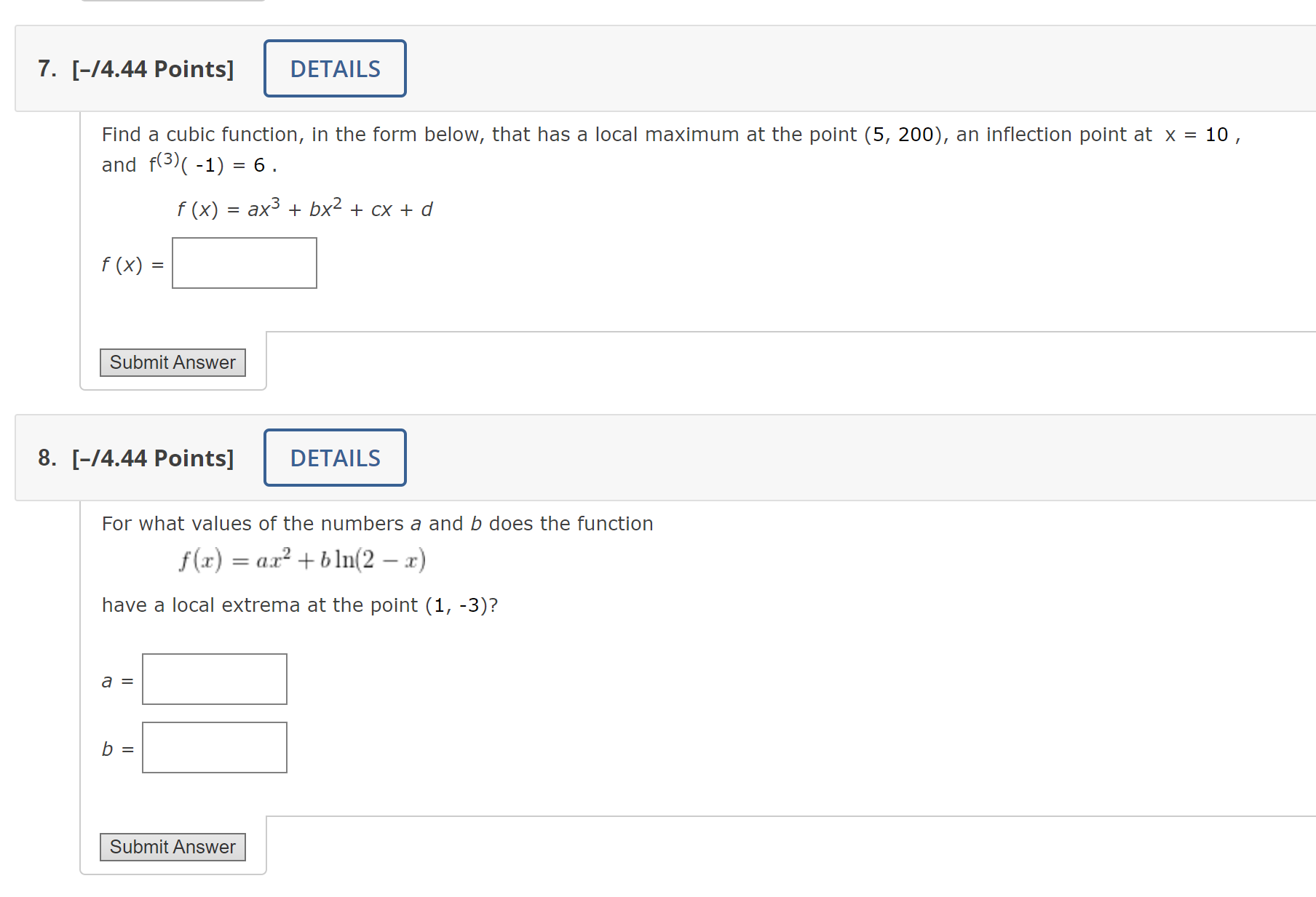Select the input field for b
This screenshot has width=1316, height=897.
213,747
